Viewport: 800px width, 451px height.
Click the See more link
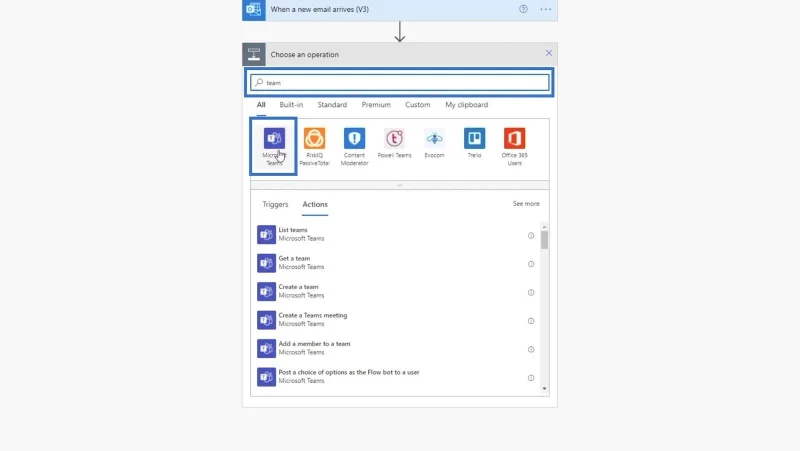pos(526,204)
